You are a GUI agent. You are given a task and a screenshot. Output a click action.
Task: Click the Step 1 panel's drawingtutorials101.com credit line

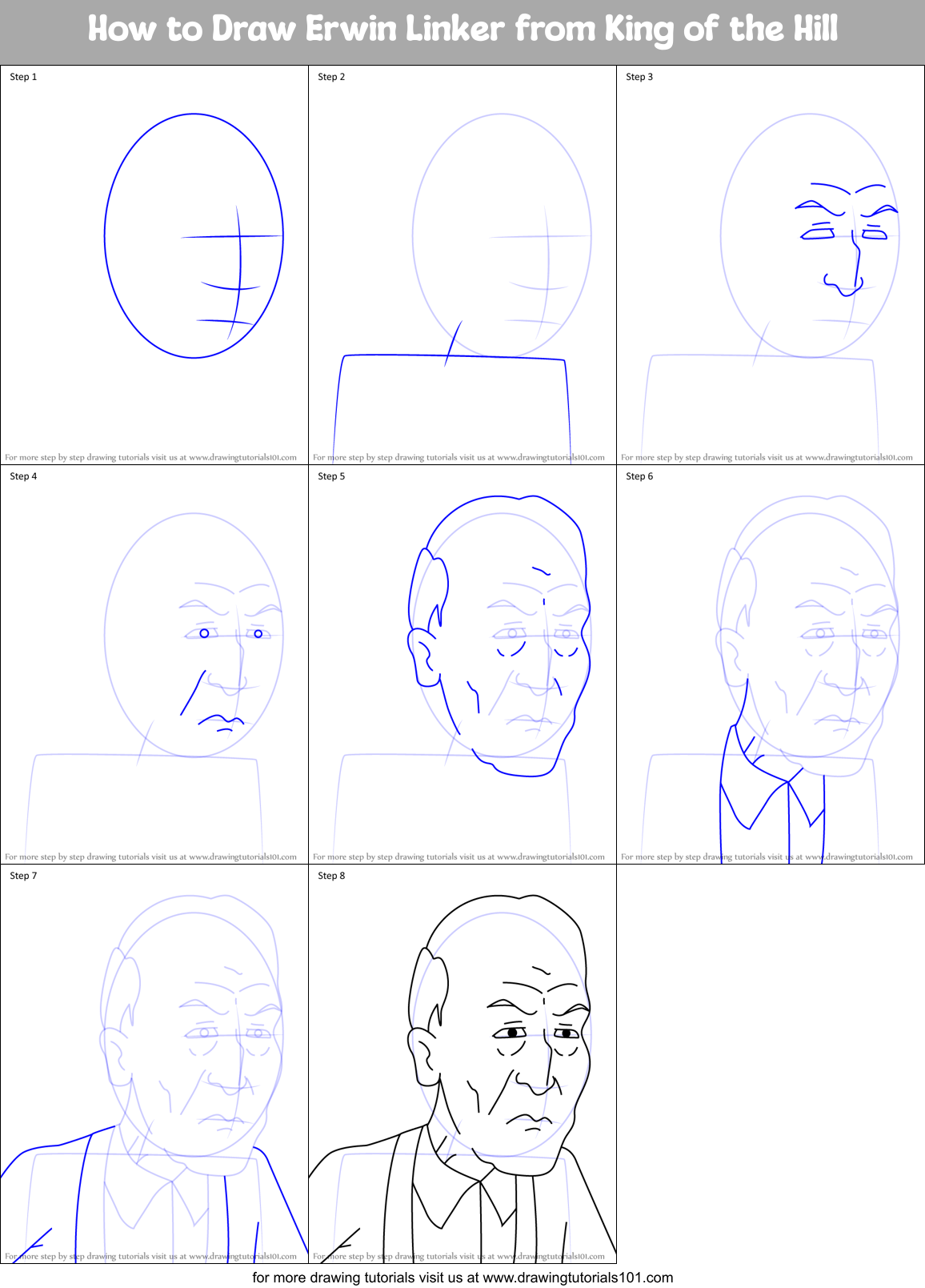coord(150,458)
